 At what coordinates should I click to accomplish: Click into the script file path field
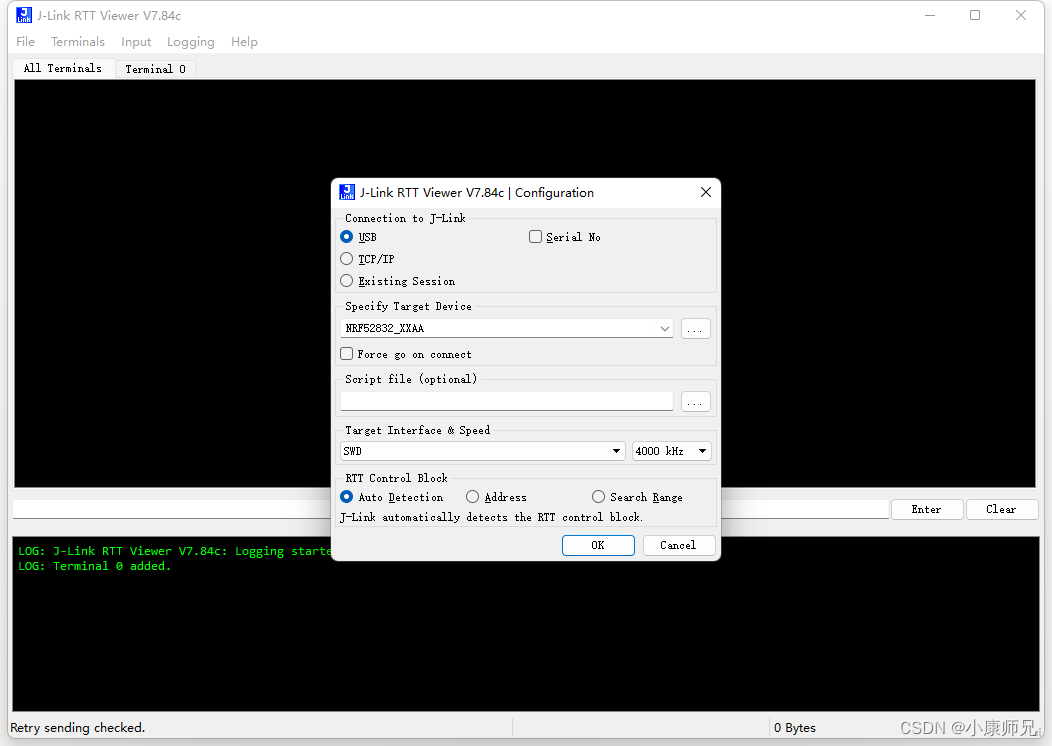(x=507, y=401)
